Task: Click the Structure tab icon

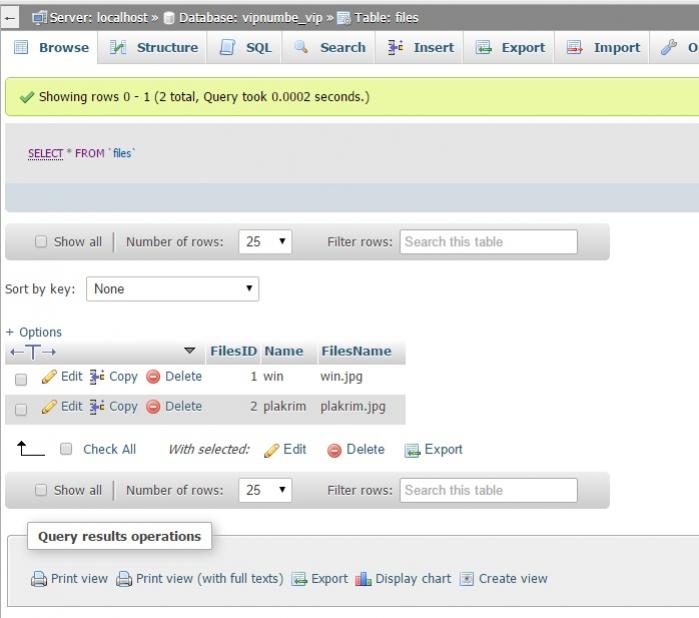Action: pos(118,47)
